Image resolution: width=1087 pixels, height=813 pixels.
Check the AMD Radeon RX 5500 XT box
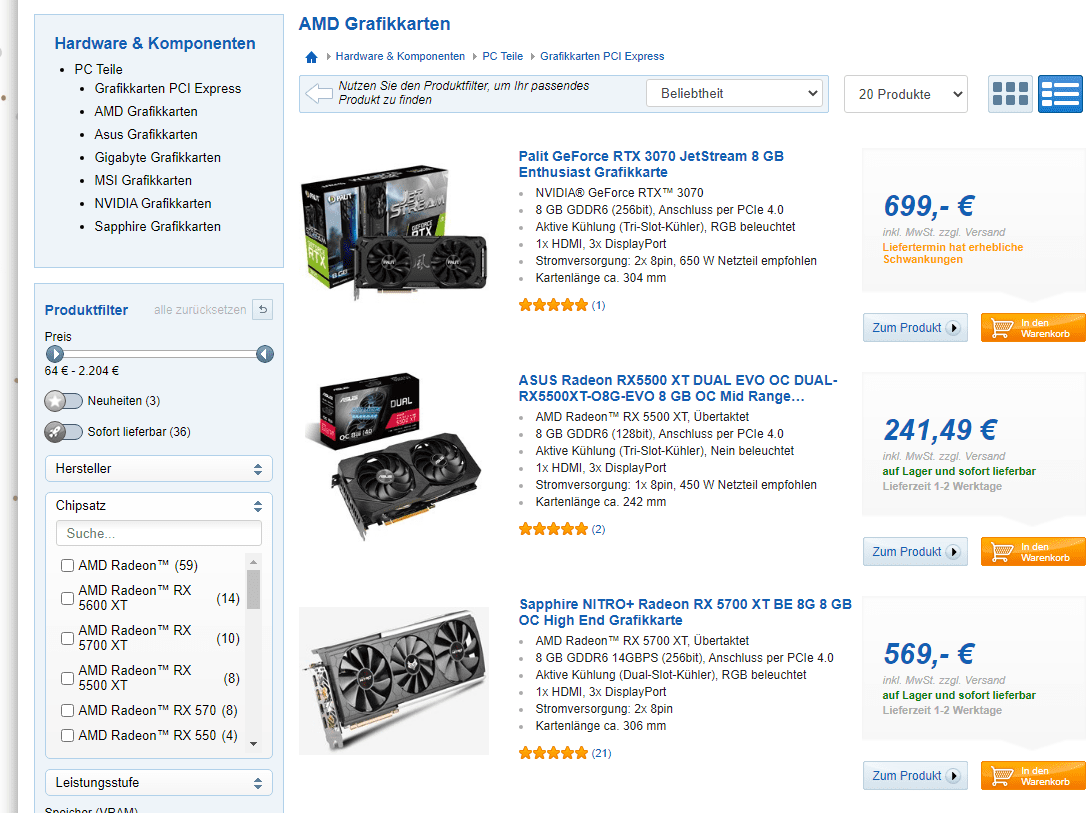(67, 679)
